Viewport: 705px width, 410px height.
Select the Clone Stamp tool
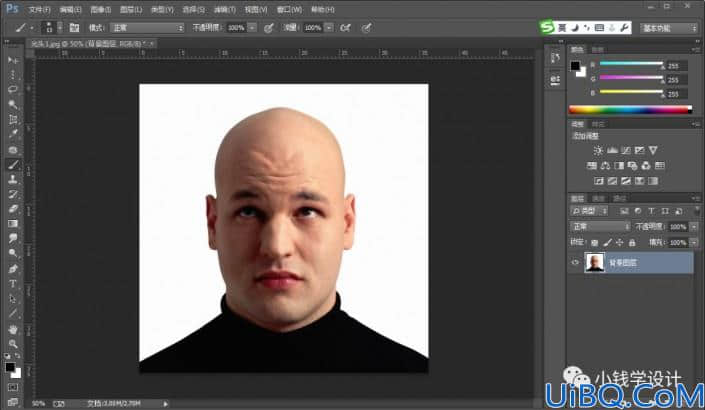[x=13, y=179]
